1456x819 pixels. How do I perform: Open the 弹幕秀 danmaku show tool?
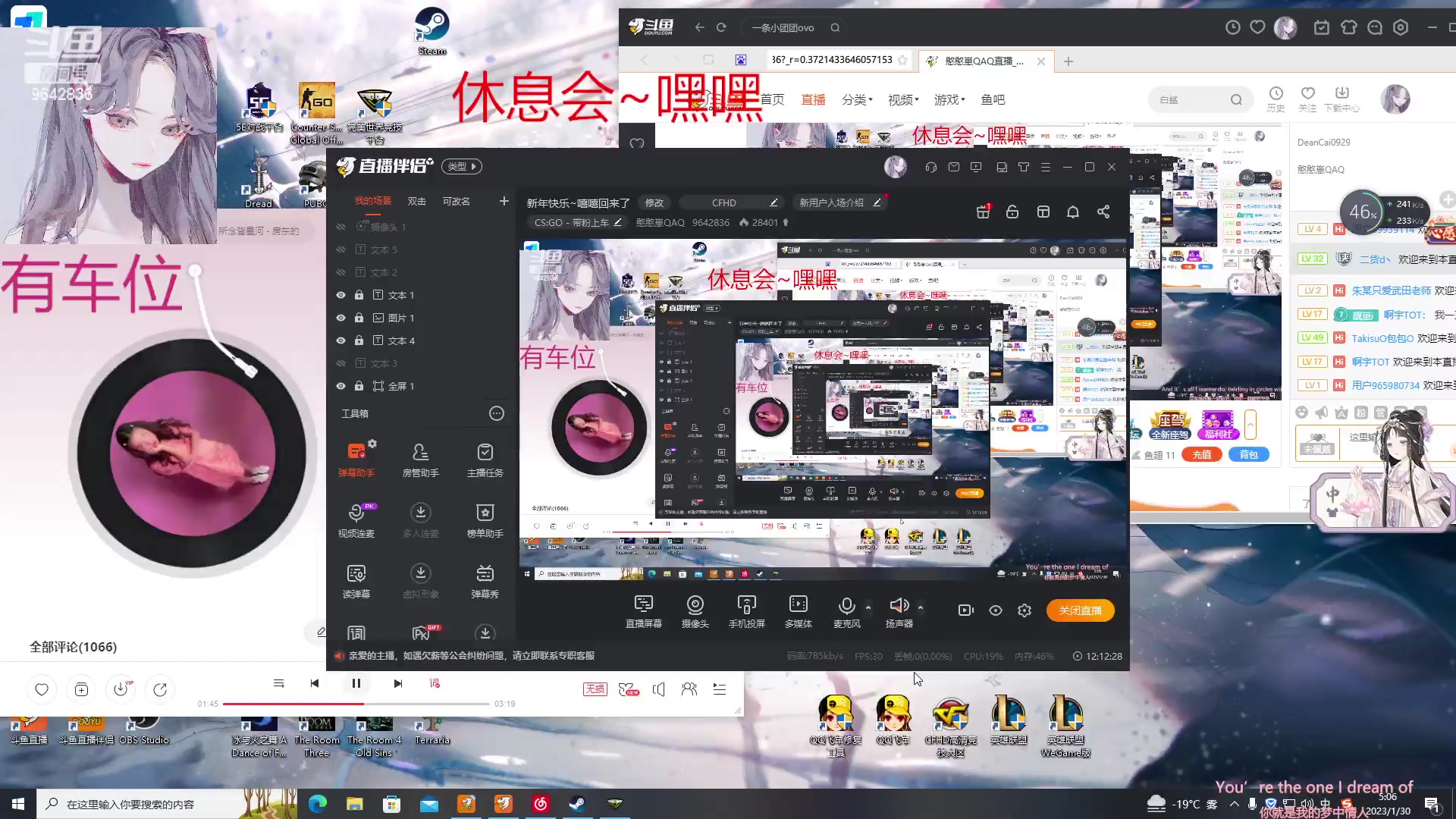(485, 580)
